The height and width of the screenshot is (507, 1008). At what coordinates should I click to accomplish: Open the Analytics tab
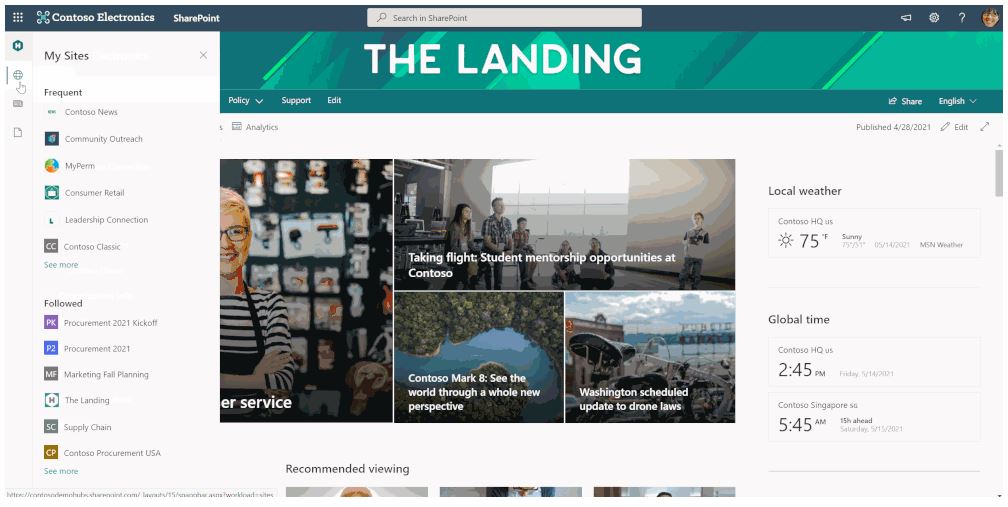click(255, 127)
